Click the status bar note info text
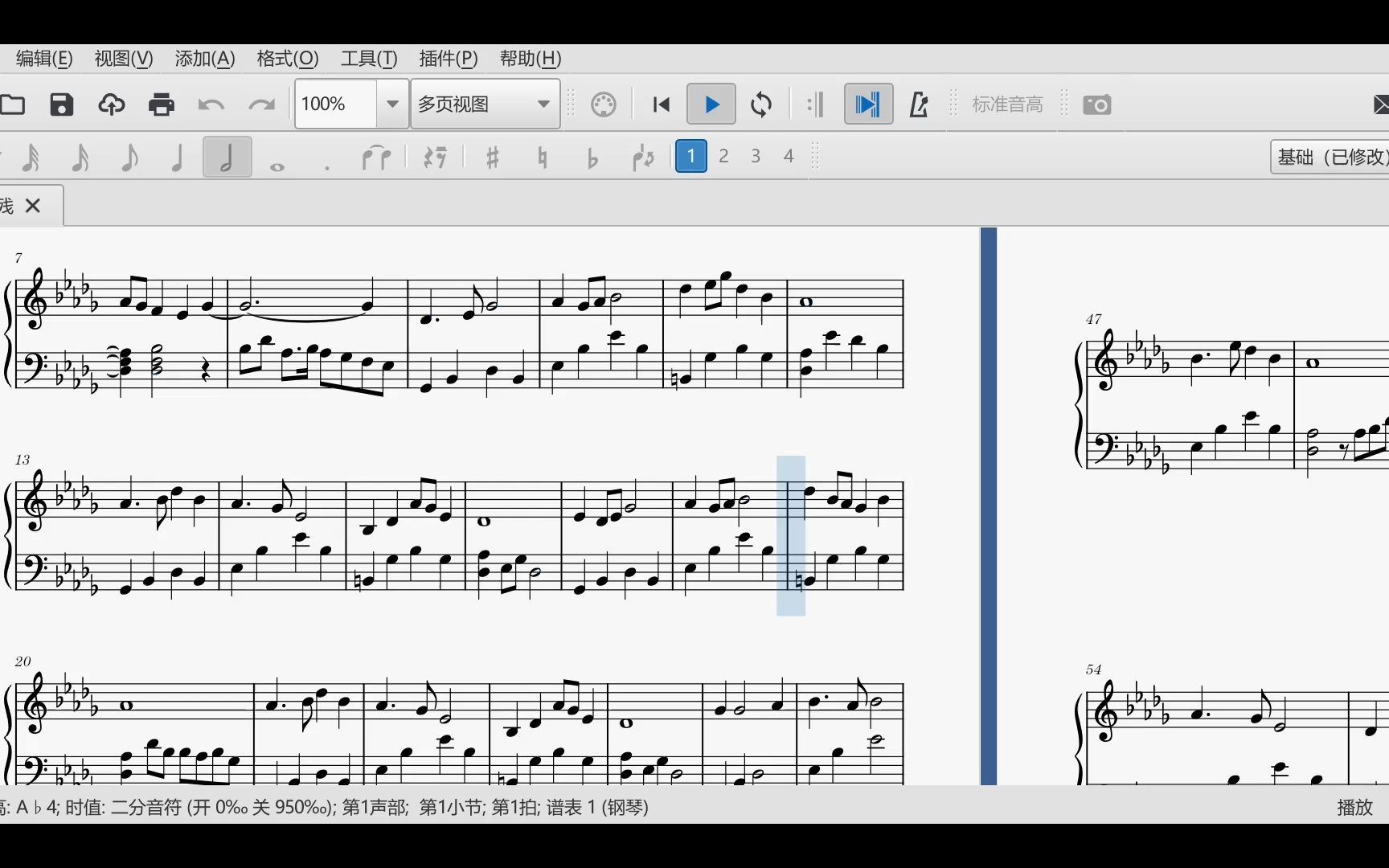 pos(324,807)
